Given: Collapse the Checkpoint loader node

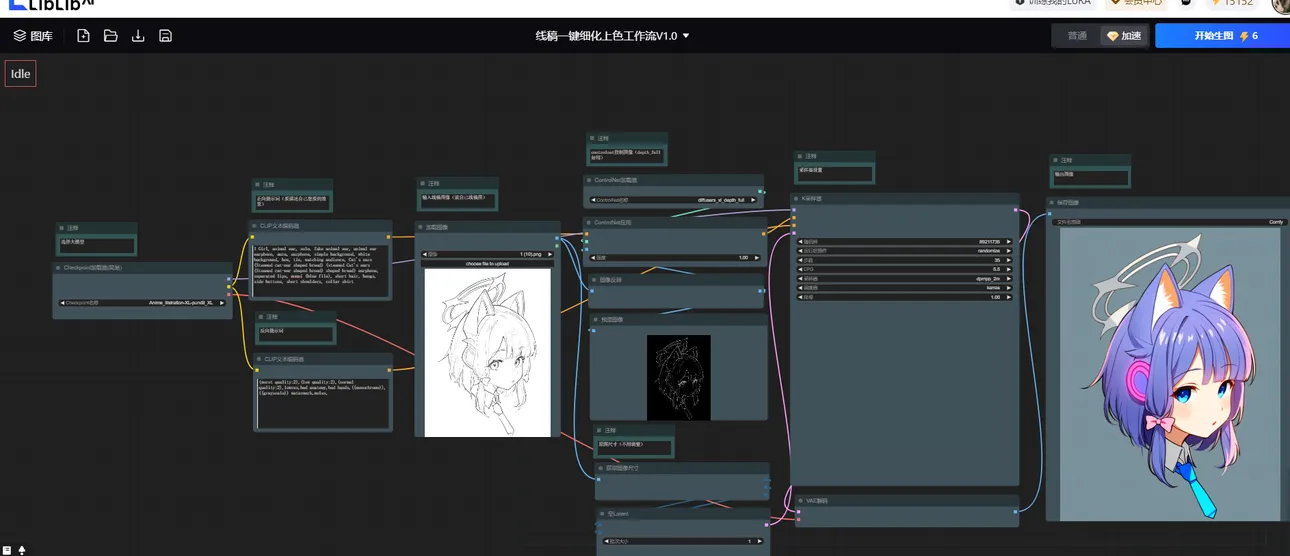Looking at the screenshot, I should 59,268.
